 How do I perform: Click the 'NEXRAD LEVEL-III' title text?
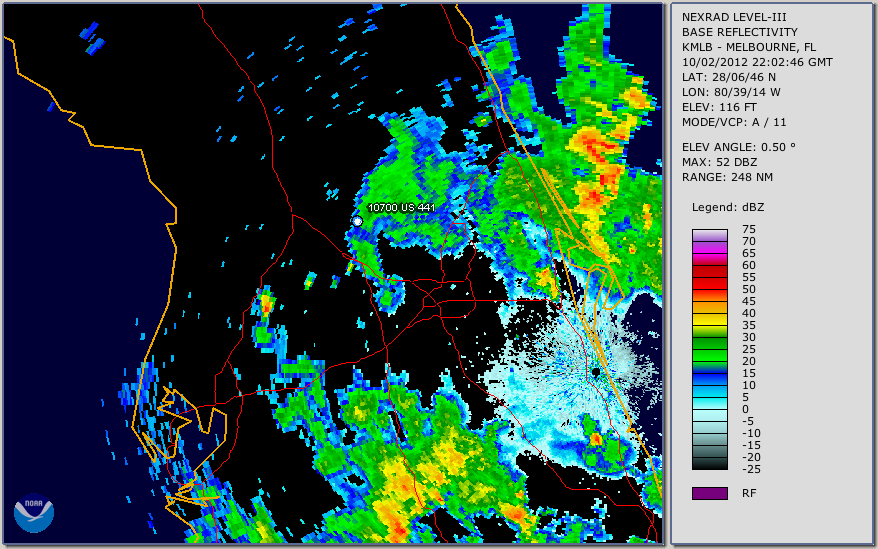coord(734,17)
